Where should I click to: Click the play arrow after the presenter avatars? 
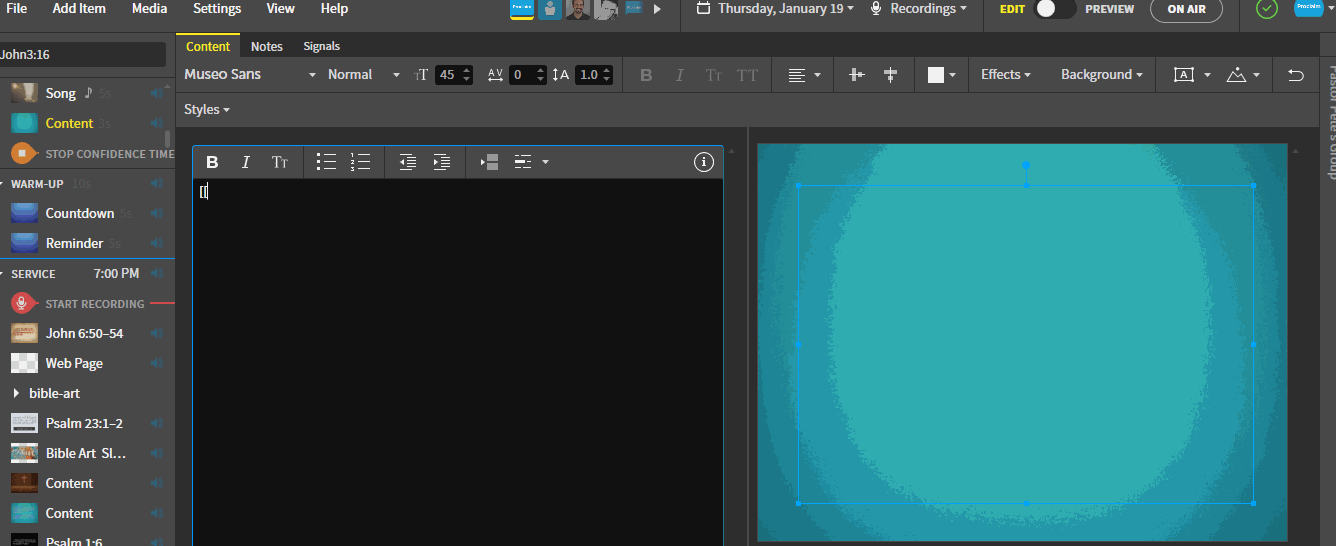[657, 9]
